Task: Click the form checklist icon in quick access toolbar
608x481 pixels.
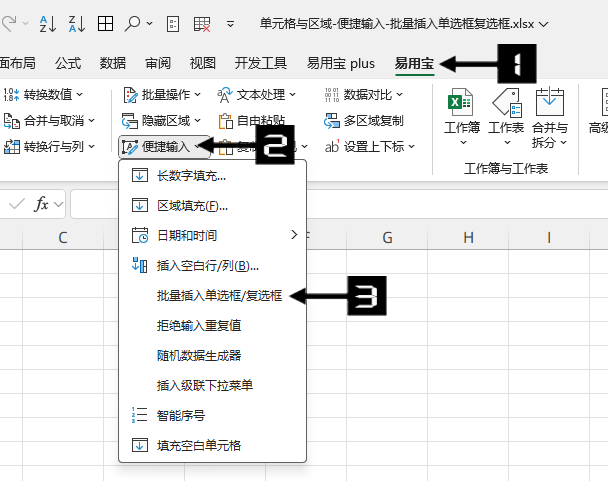Action: pos(173,24)
